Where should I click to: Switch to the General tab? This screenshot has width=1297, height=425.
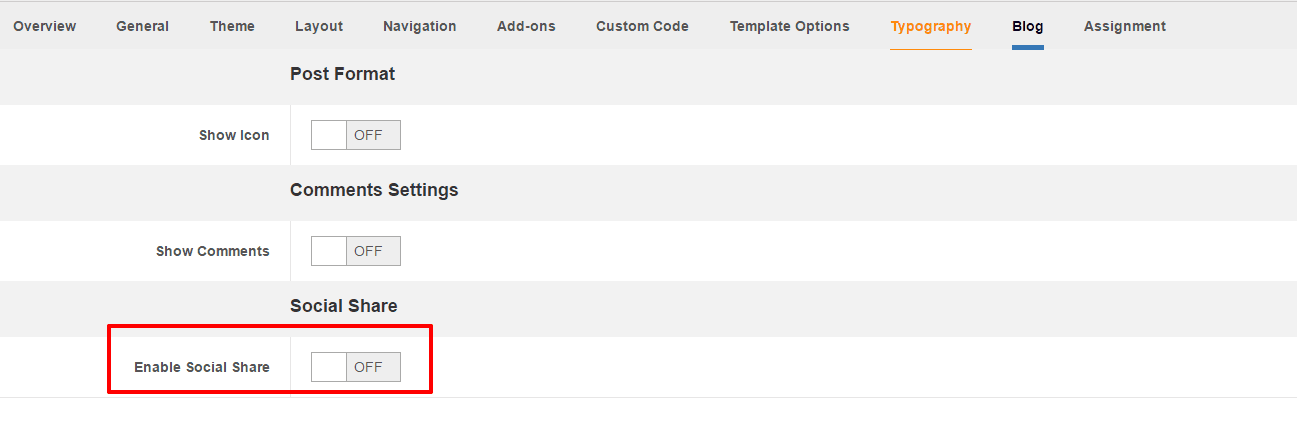click(x=142, y=27)
